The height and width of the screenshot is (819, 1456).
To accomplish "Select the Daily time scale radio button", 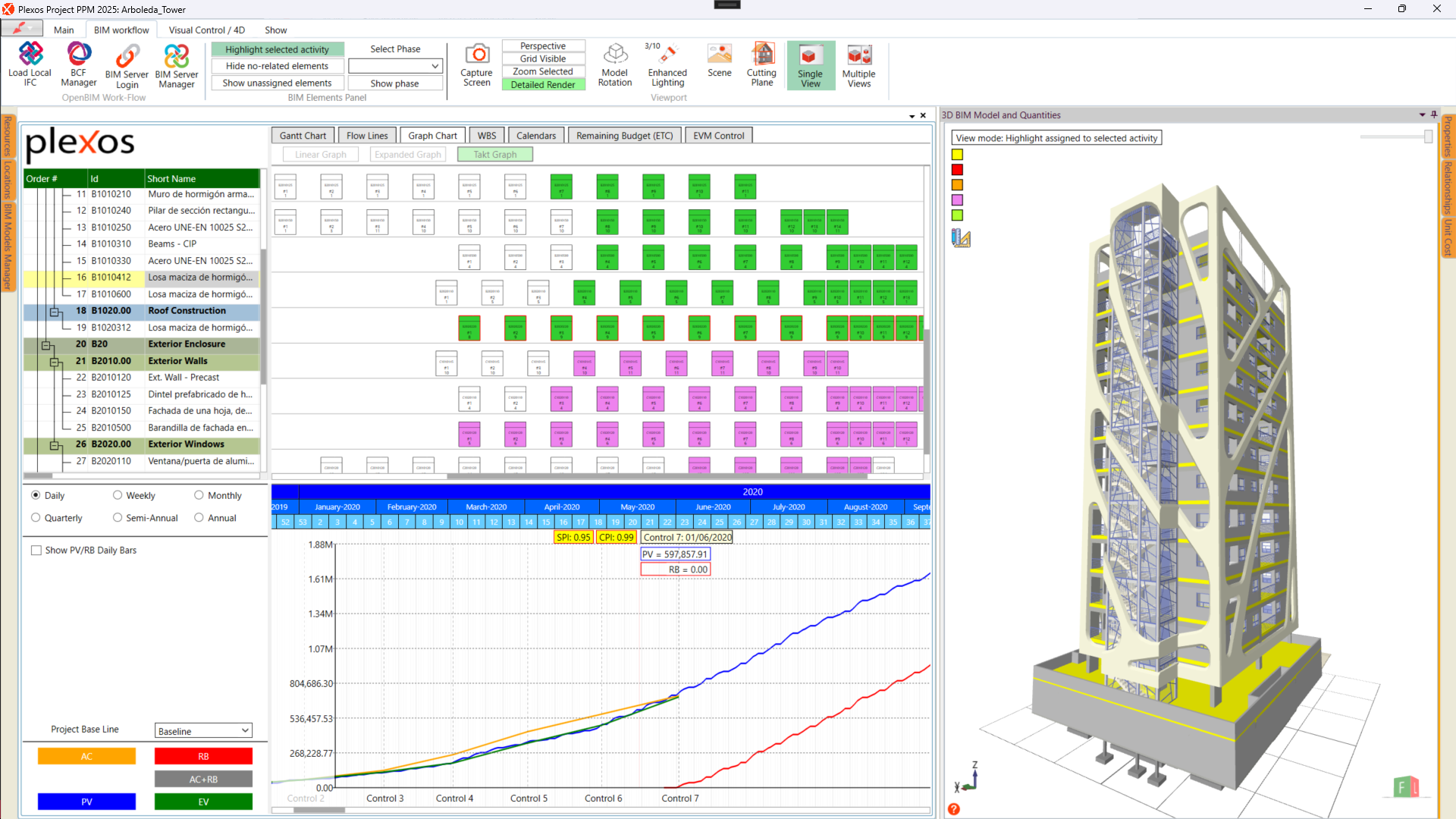I will pyautogui.click(x=36, y=495).
